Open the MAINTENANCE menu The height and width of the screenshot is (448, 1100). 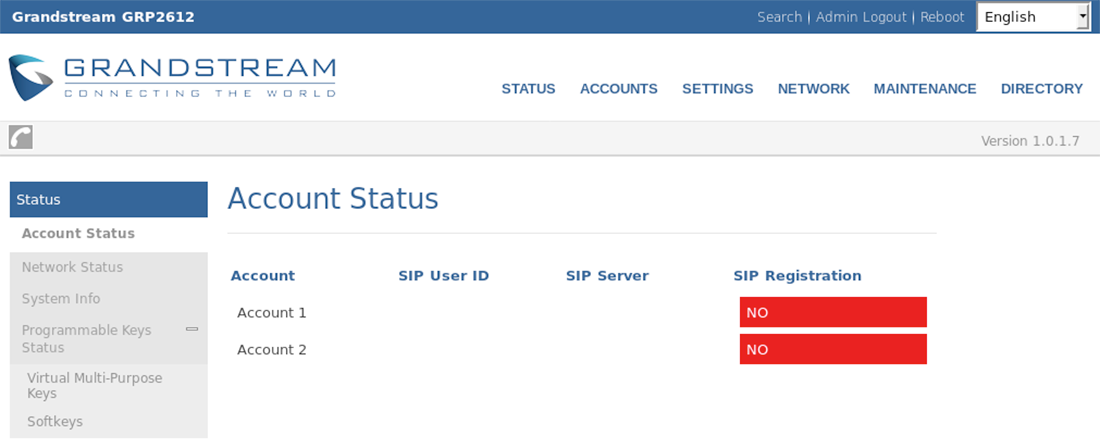[x=925, y=89]
